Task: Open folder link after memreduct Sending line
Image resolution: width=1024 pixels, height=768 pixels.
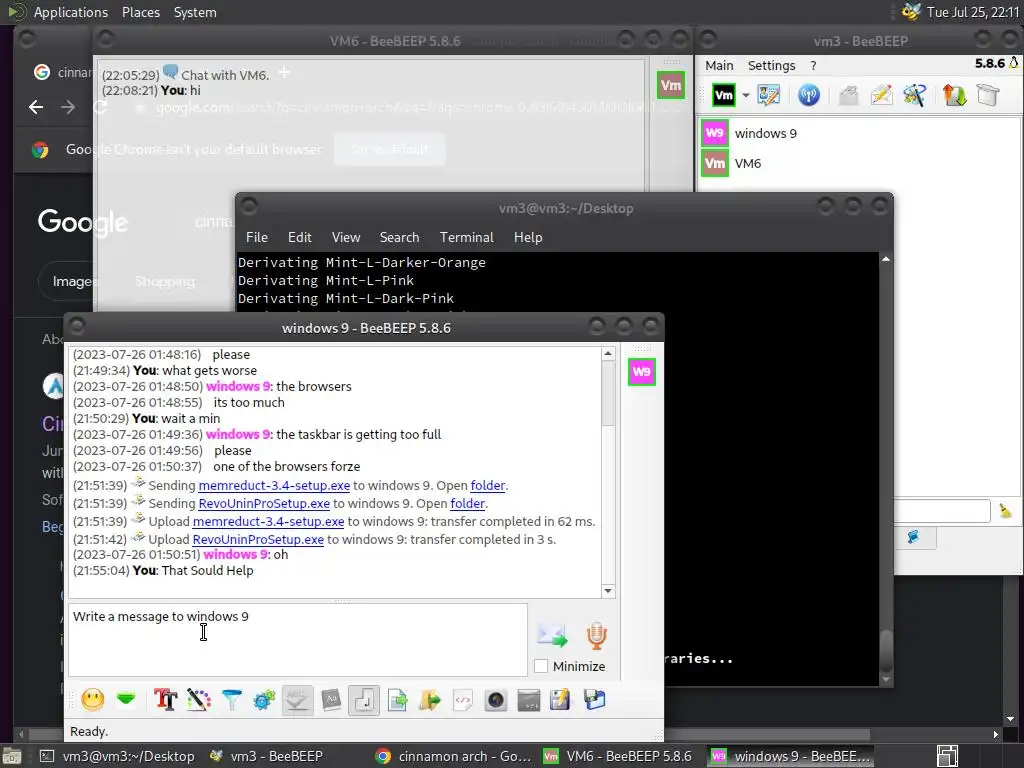Action: click(x=488, y=486)
